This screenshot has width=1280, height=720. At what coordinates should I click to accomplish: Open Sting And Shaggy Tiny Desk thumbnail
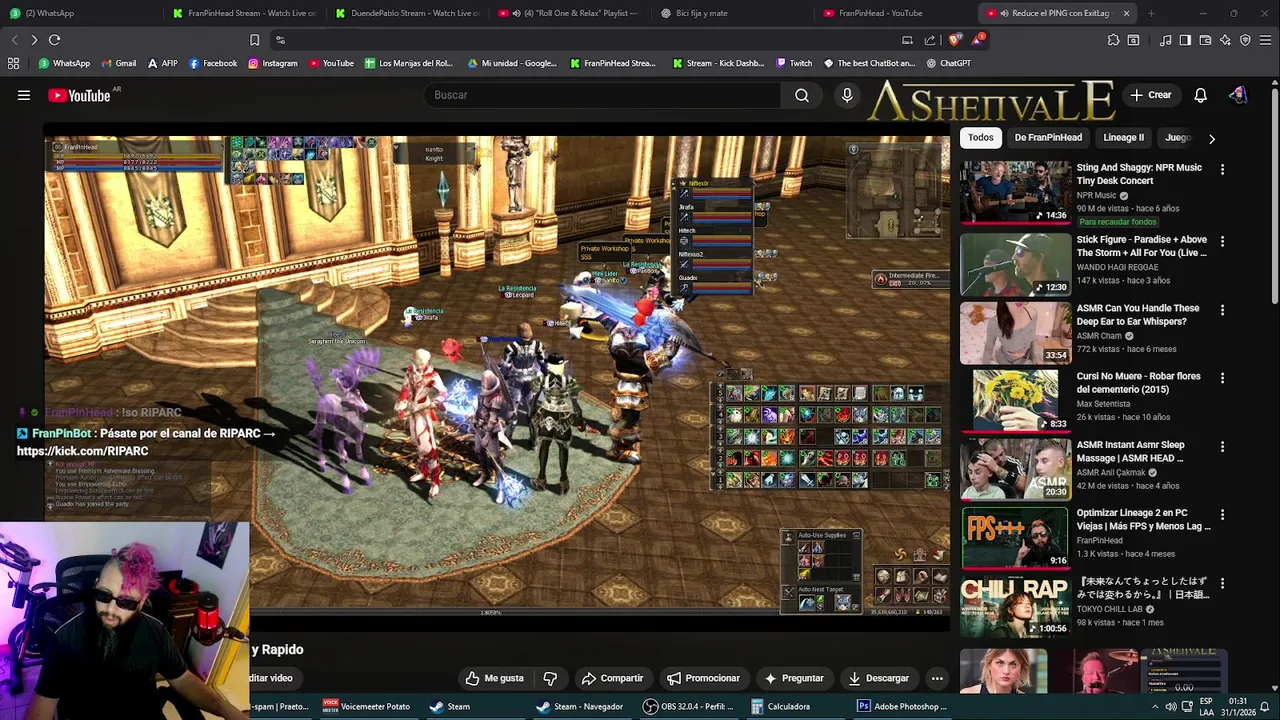(1014, 192)
